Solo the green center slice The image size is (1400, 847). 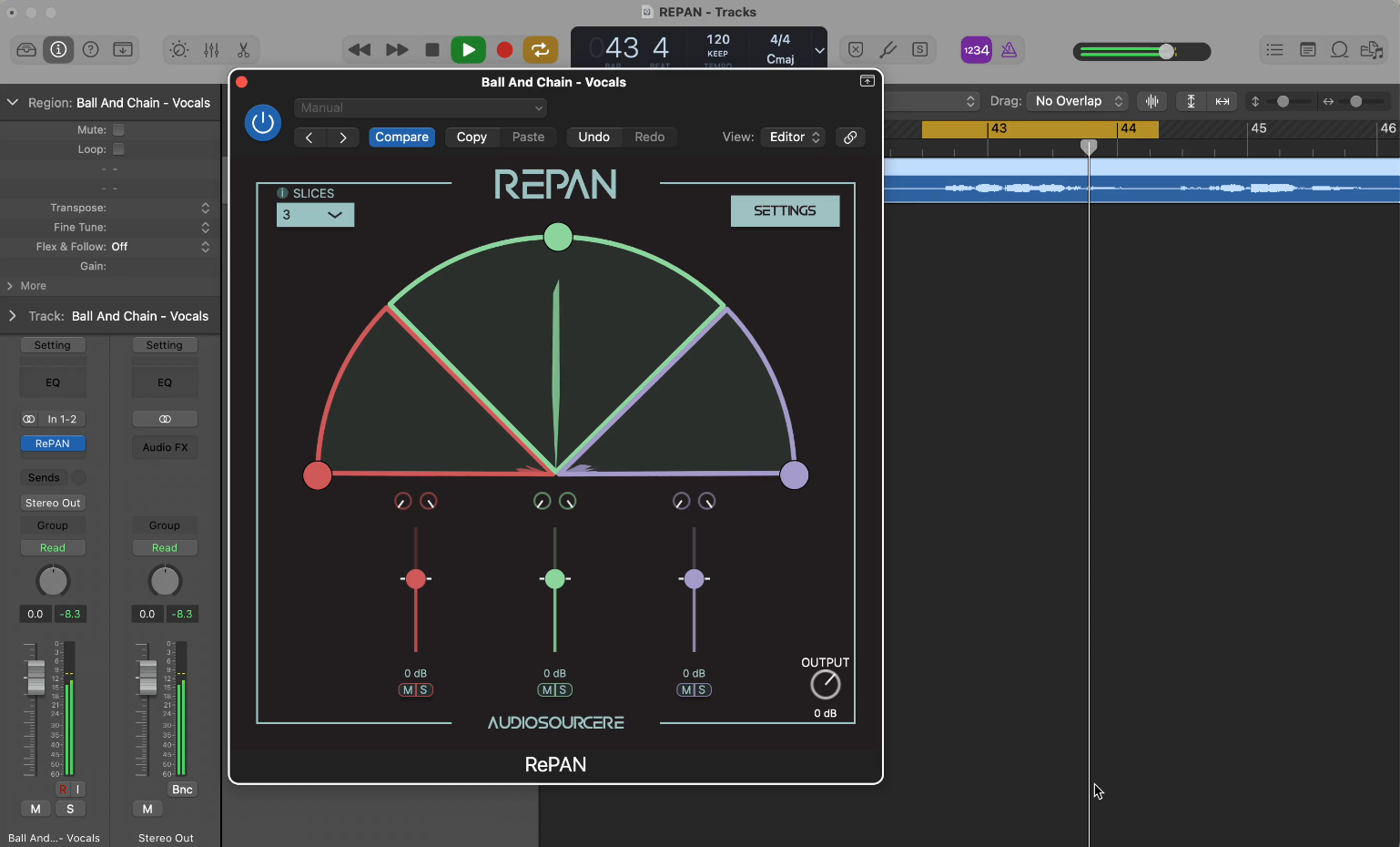[563, 690]
